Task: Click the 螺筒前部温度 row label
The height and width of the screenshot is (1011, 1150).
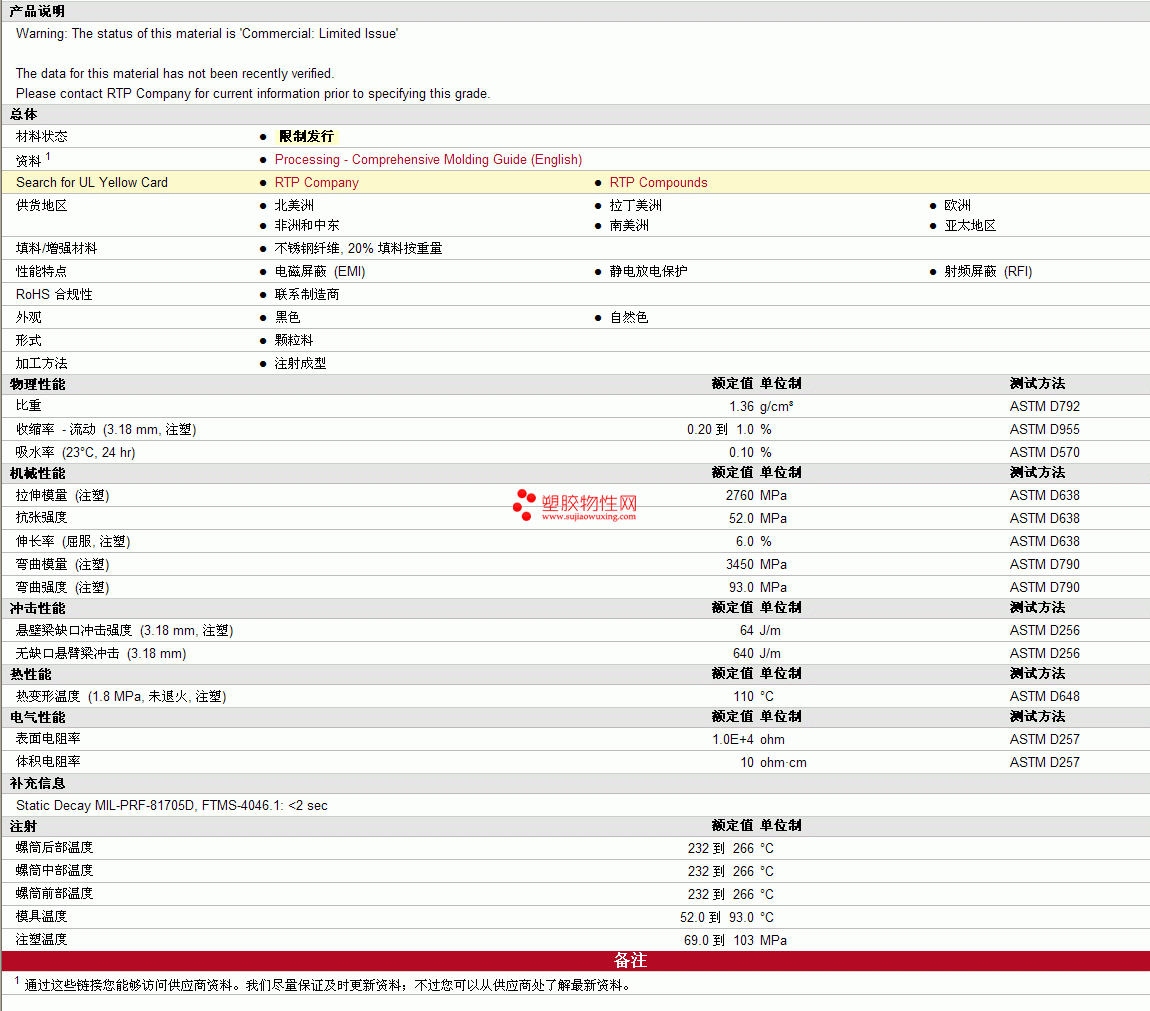Action: click(54, 893)
